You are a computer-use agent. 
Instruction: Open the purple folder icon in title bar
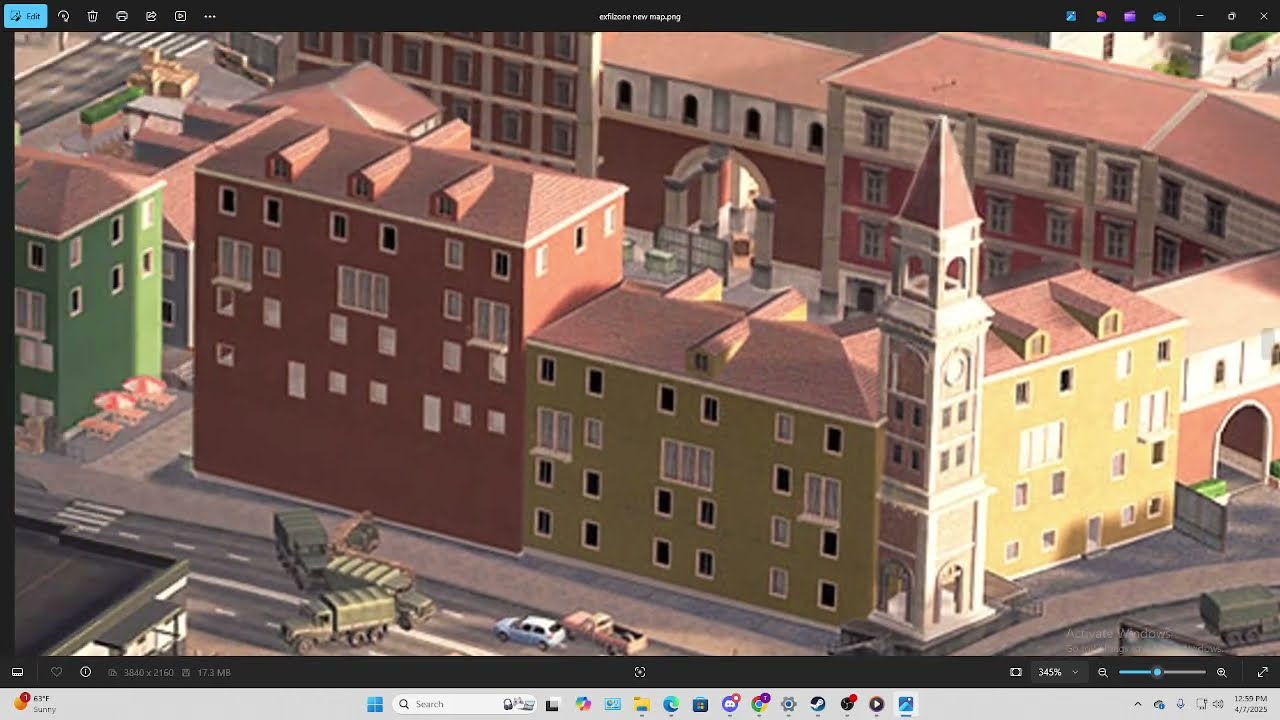pos(1130,16)
